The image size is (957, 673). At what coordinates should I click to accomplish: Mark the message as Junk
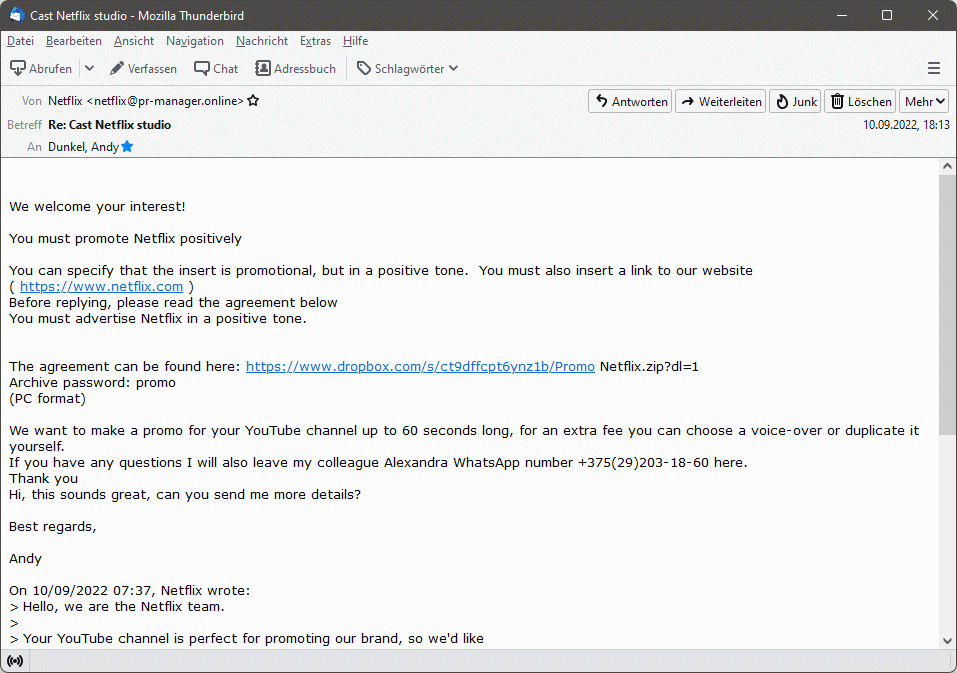(794, 101)
